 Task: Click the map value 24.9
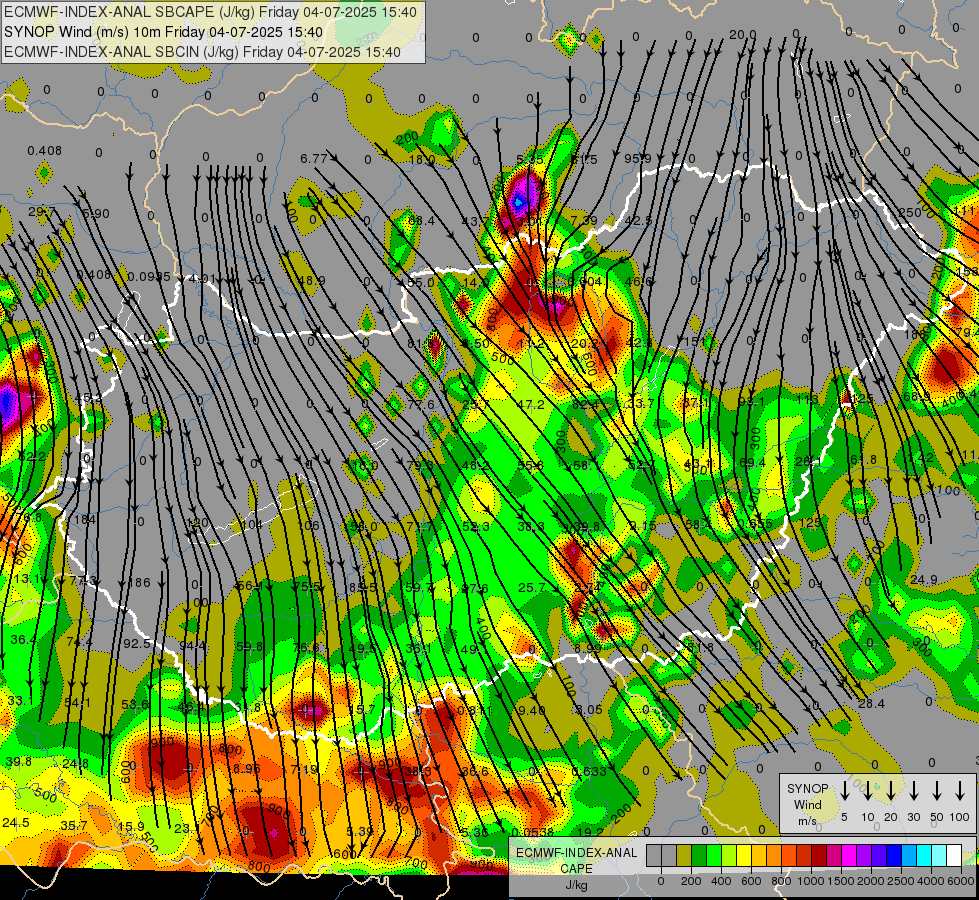923,580
